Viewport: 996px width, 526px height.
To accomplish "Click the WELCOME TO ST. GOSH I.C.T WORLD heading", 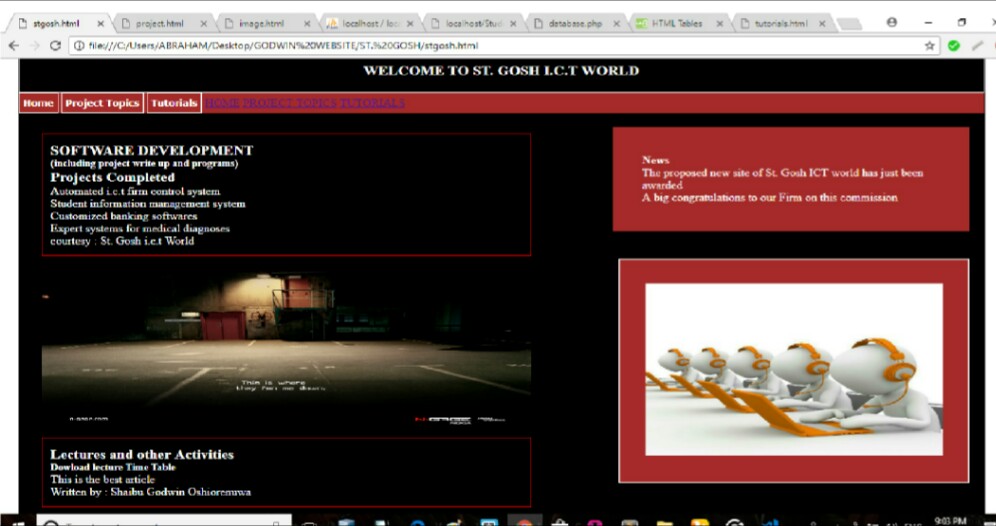I will click(x=501, y=71).
